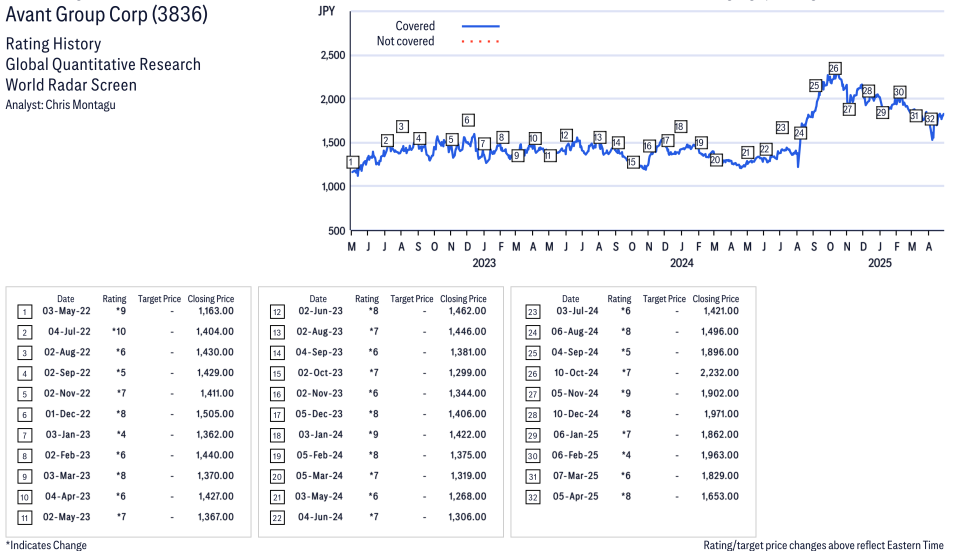Select chart marker 1 at the start
This screenshot has width=955, height=551.
click(x=352, y=162)
